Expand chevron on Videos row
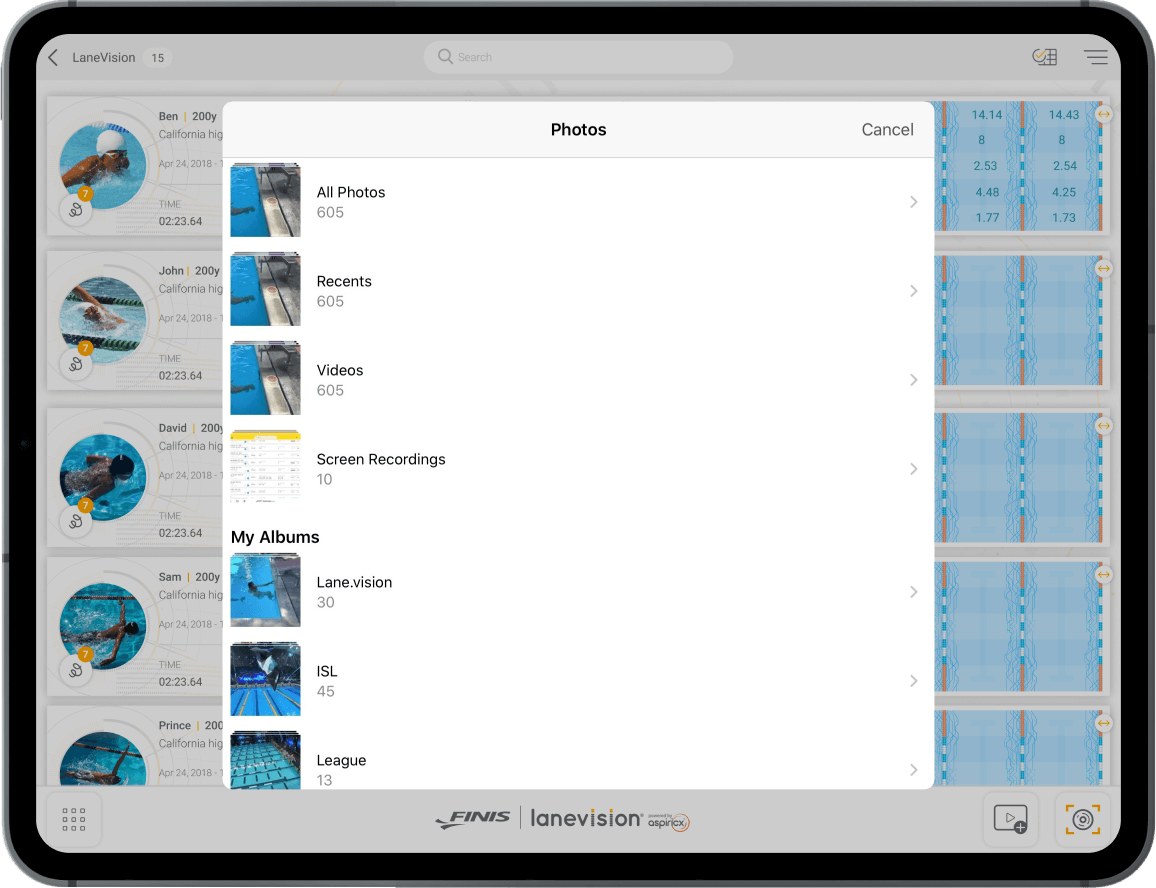 point(913,380)
